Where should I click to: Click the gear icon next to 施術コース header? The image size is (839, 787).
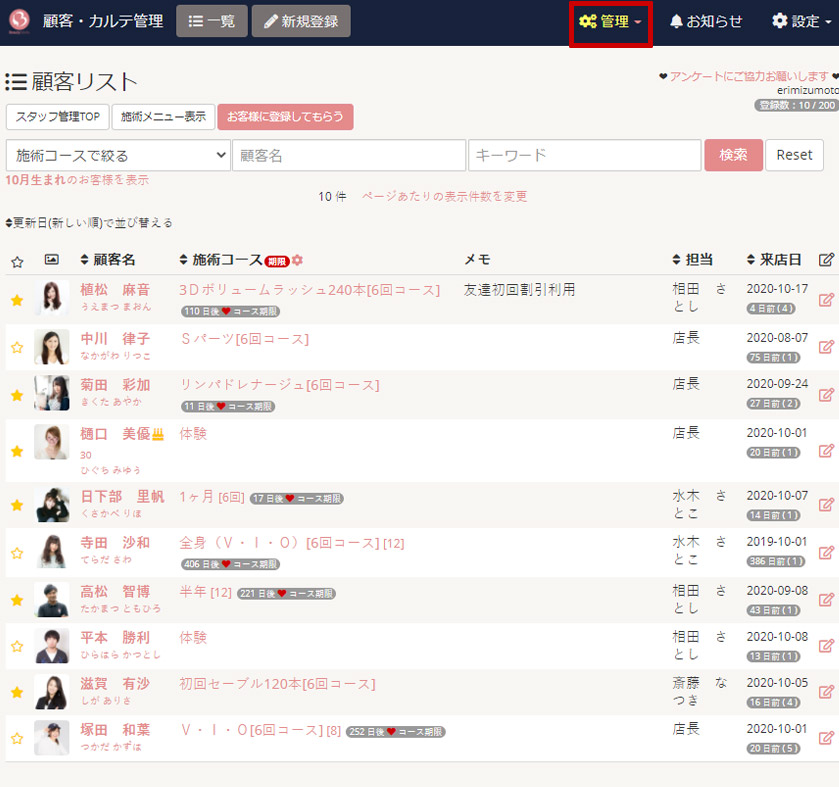pos(298,260)
